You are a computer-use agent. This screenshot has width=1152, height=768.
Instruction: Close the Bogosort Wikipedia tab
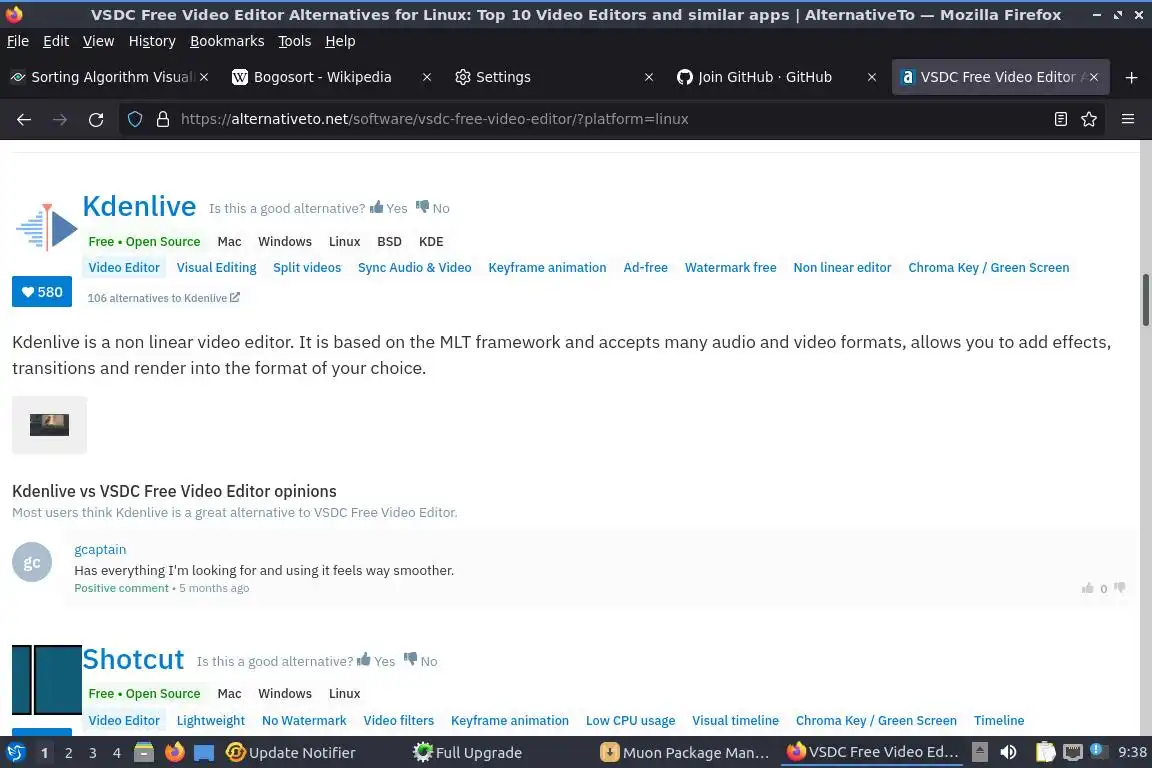point(427,77)
